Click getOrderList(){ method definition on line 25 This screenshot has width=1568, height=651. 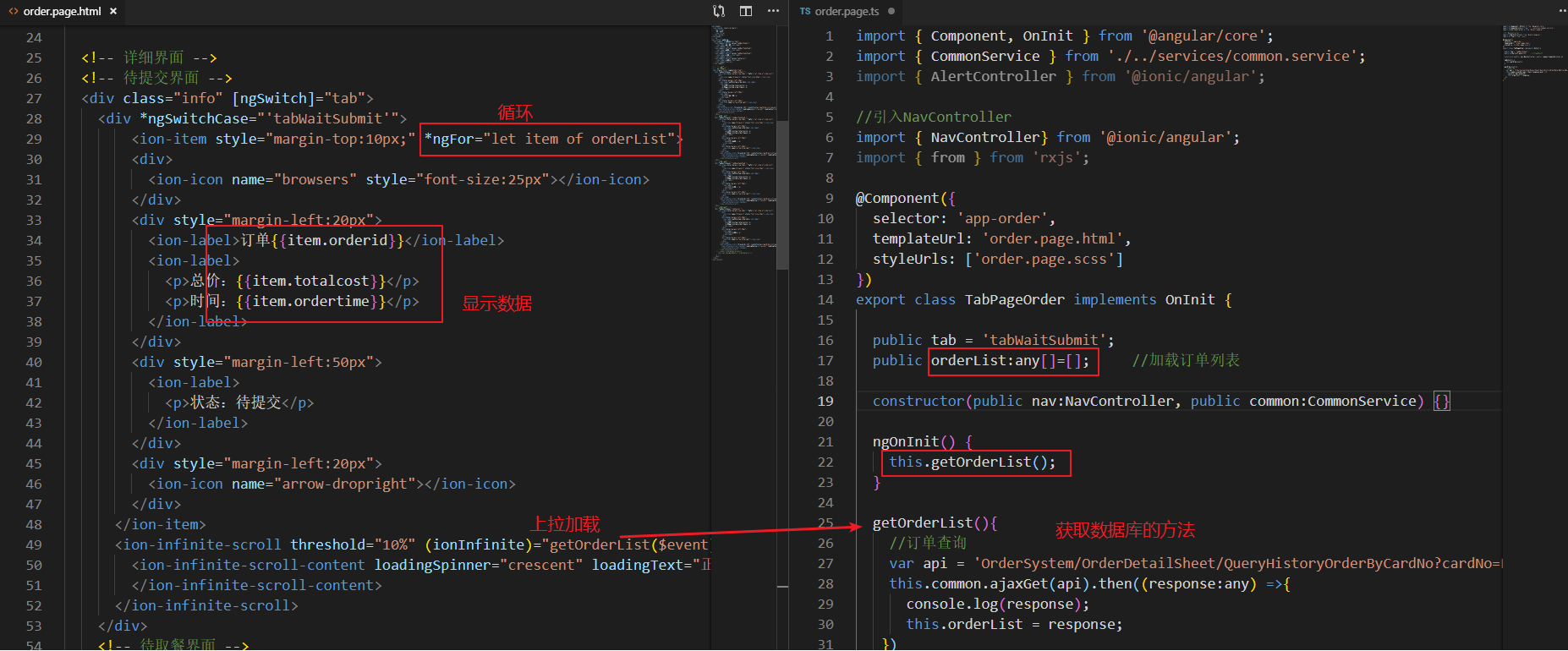pyautogui.click(x=935, y=522)
